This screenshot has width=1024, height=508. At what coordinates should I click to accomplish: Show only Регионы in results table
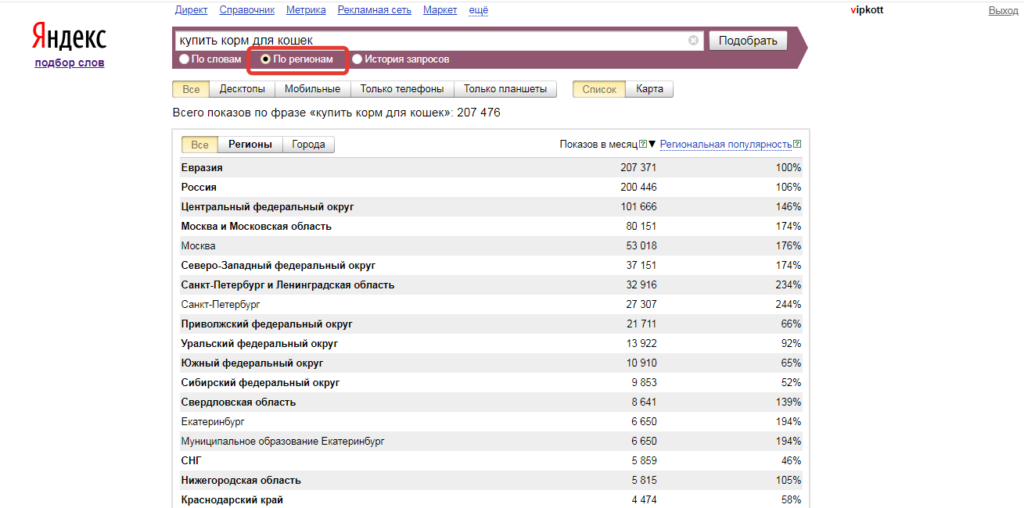(250, 144)
